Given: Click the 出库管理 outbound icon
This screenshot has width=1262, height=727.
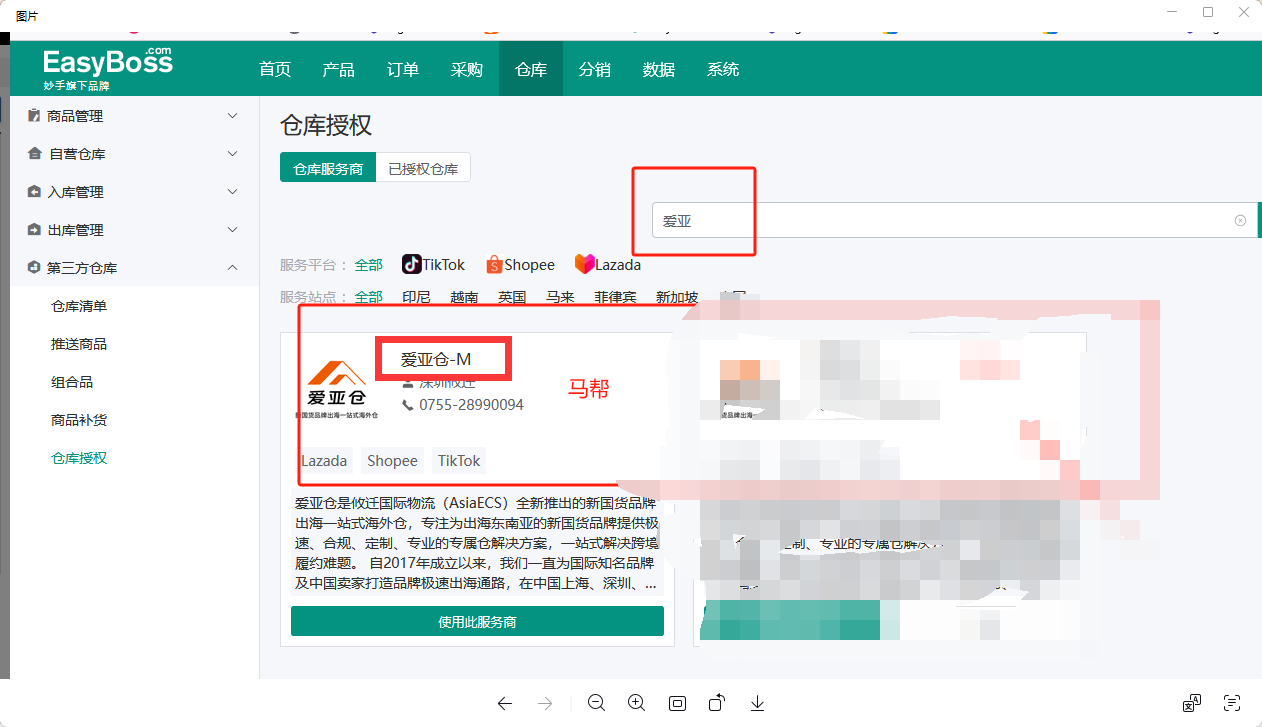Looking at the screenshot, I should coord(34,230).
